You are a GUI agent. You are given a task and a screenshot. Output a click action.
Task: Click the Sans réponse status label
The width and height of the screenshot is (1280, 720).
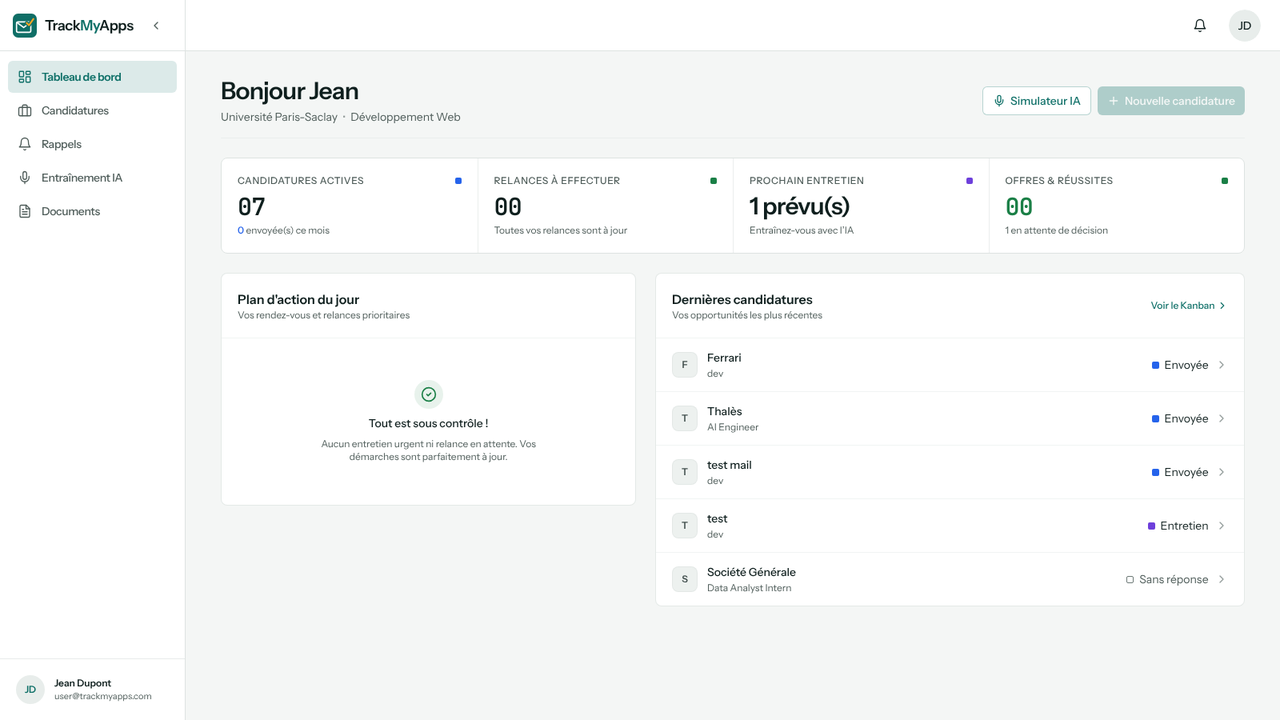coord(1167,579)
